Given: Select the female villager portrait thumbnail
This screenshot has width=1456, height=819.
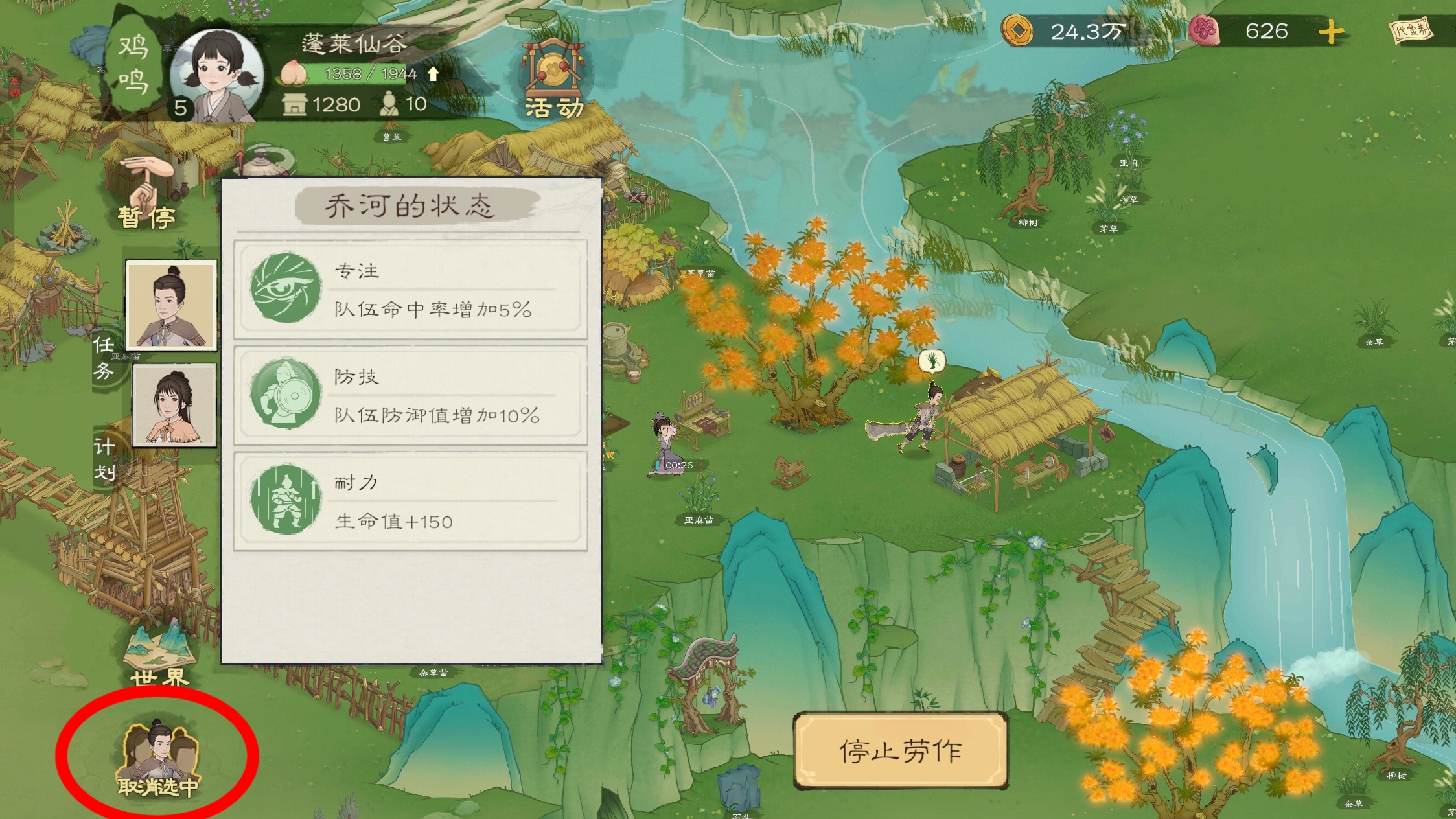Looking at the screenshot, I should point(174,405).
